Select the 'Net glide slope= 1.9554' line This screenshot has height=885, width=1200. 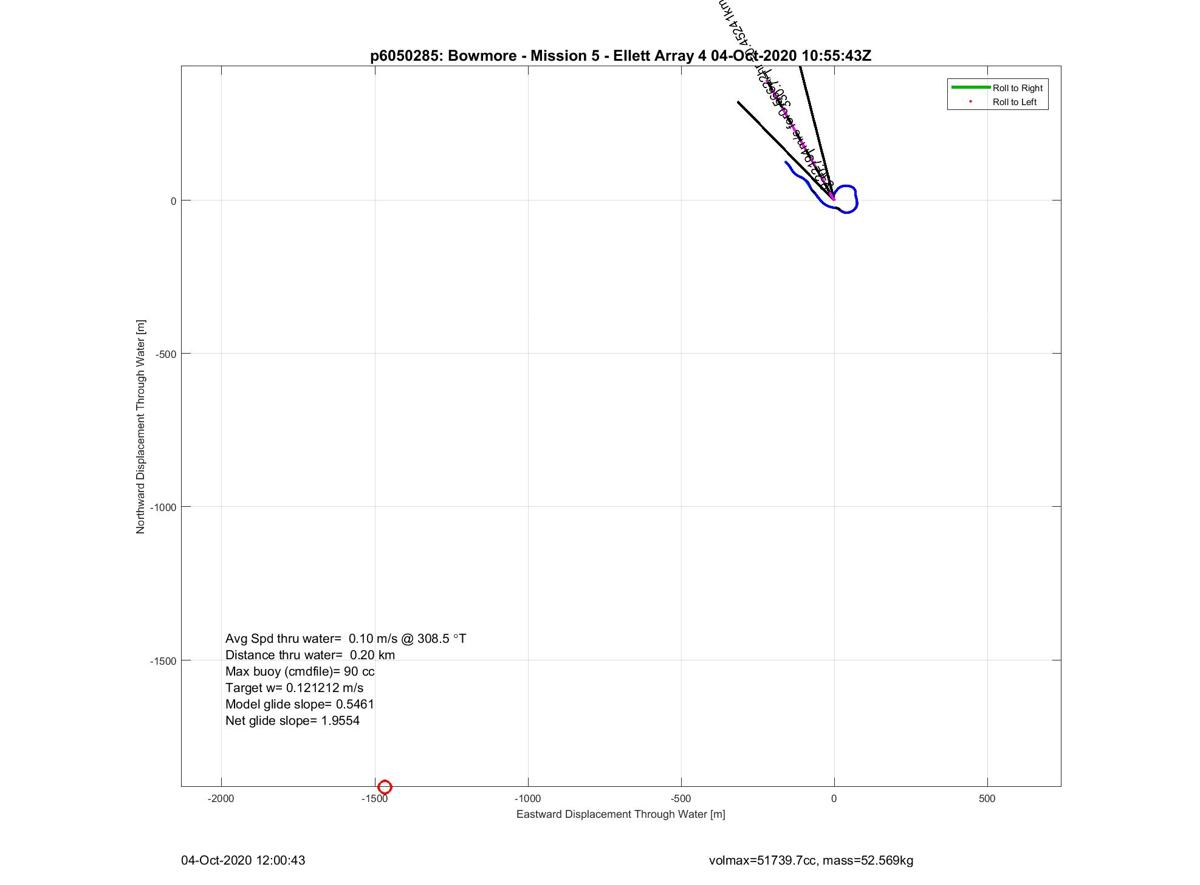pos(292,720)
